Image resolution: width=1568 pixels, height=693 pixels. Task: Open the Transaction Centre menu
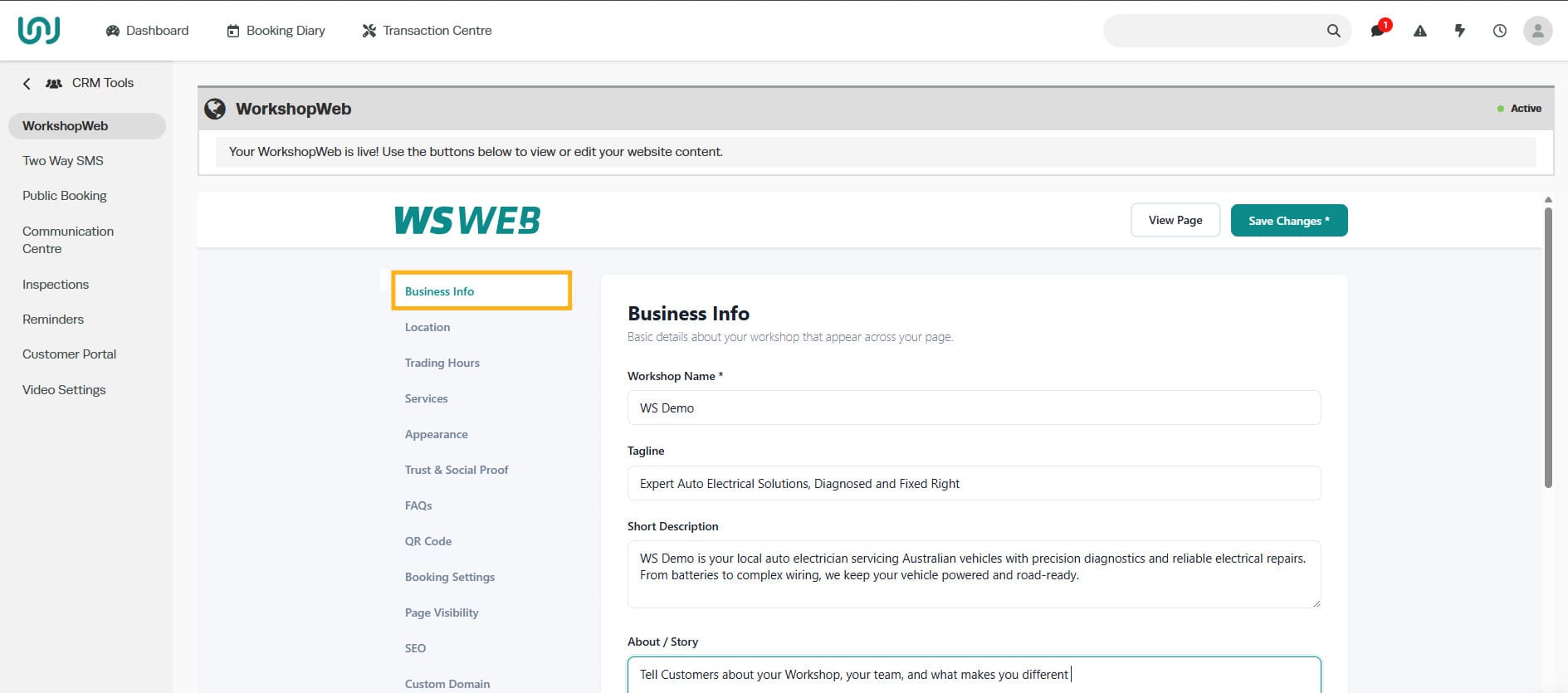[427, 31]
